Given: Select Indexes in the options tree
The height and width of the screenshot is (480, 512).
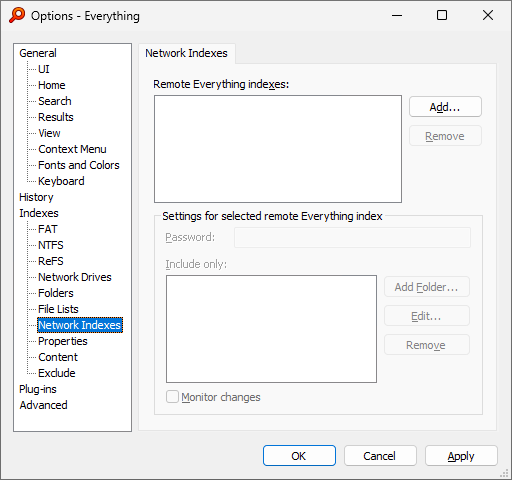Looking at the screenshot, I should tap(39, 213).
